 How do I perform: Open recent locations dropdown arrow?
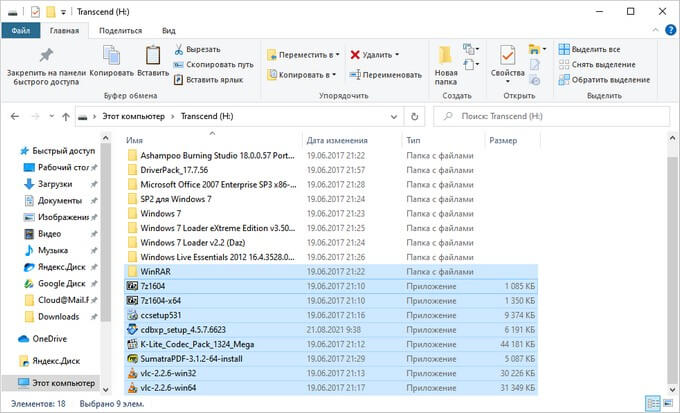tap(52, 116)
